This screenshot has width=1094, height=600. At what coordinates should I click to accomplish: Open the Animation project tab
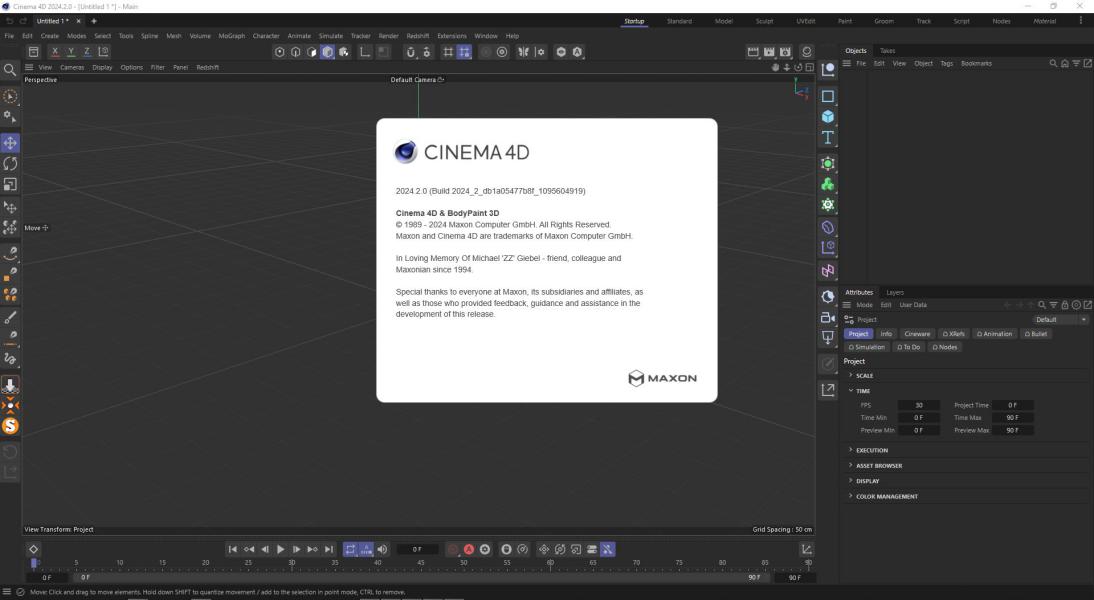994,334
